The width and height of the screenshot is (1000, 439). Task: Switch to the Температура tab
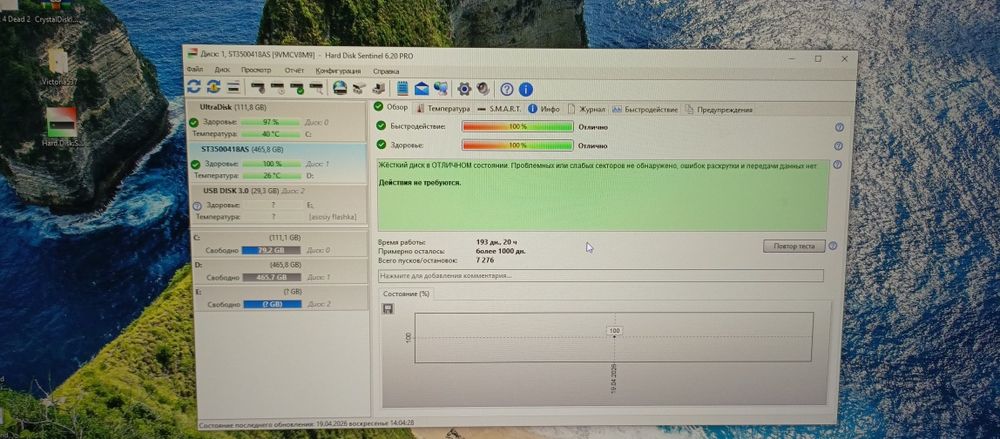tap(443, 109)
